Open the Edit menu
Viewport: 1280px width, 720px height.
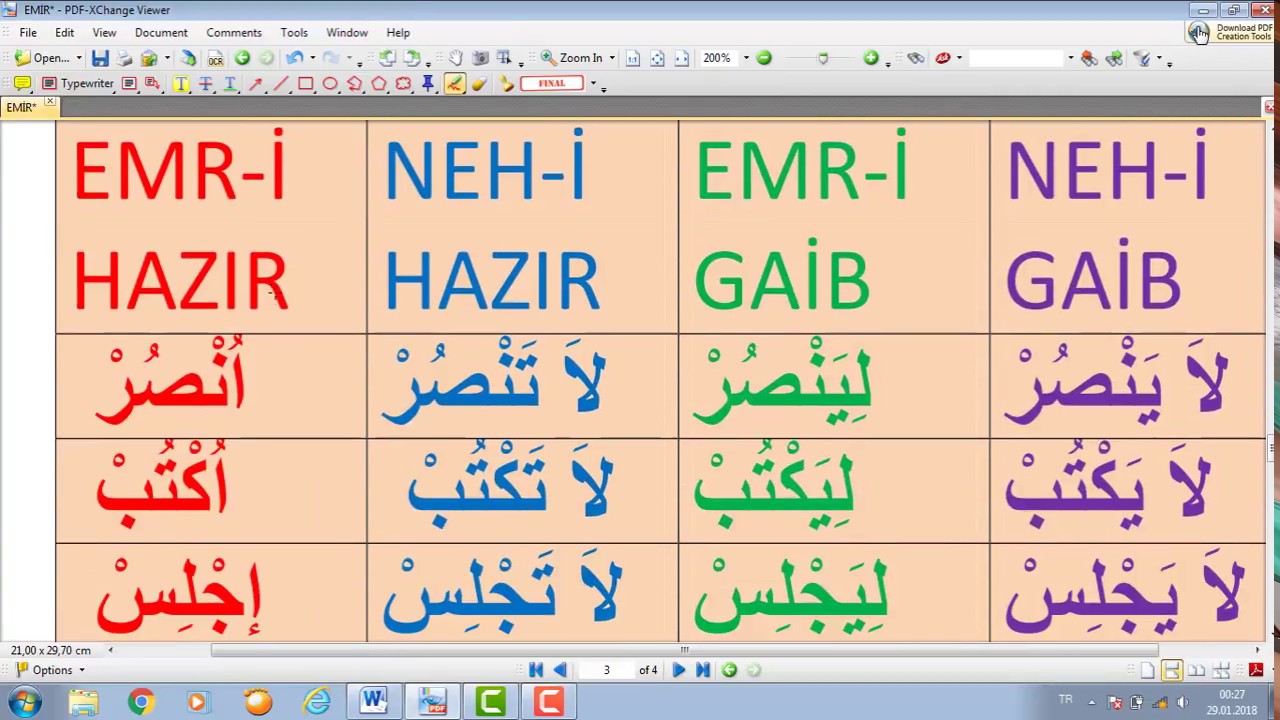[64, 32]
